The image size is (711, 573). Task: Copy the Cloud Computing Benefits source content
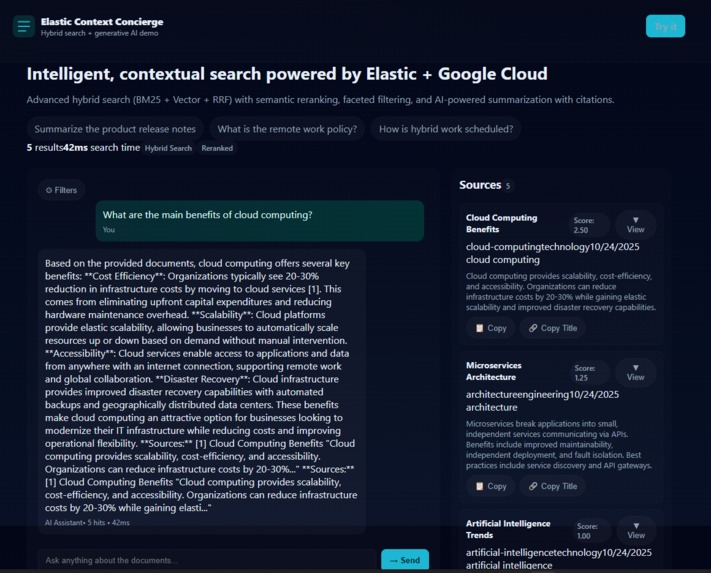tap(491, 328)
